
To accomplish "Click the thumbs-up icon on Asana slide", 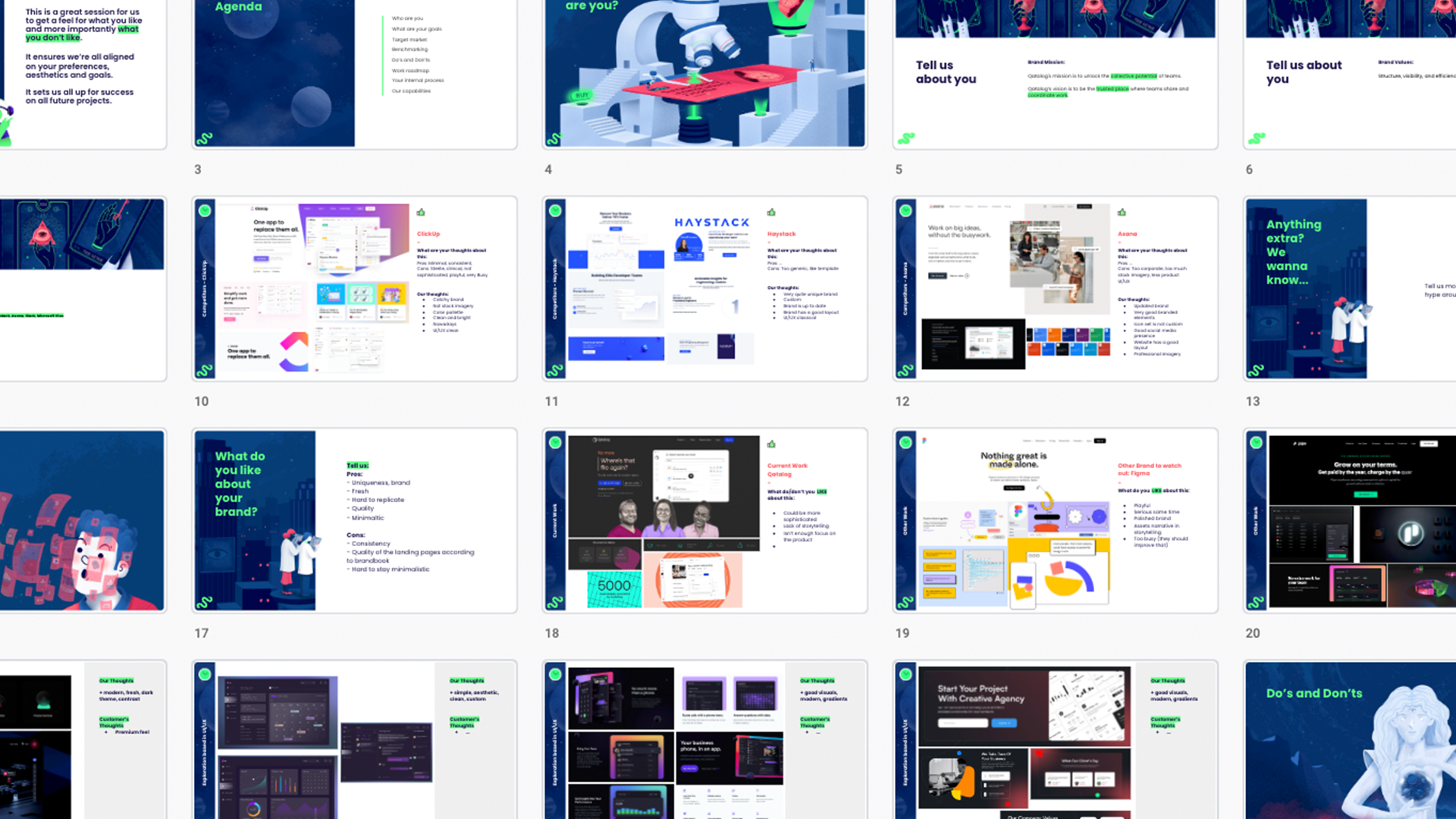I will 1122,212.
